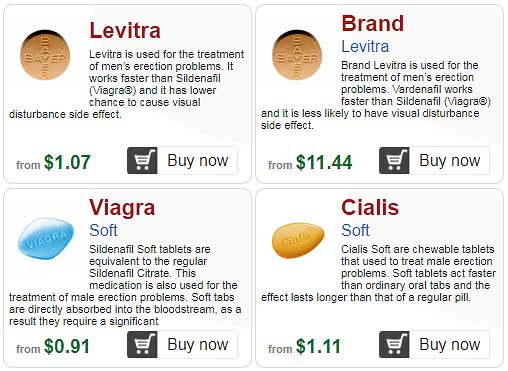Screen dimensions: 508x371
Task: Click the cart icon under Cialis Soft
Action: [394, 344]
